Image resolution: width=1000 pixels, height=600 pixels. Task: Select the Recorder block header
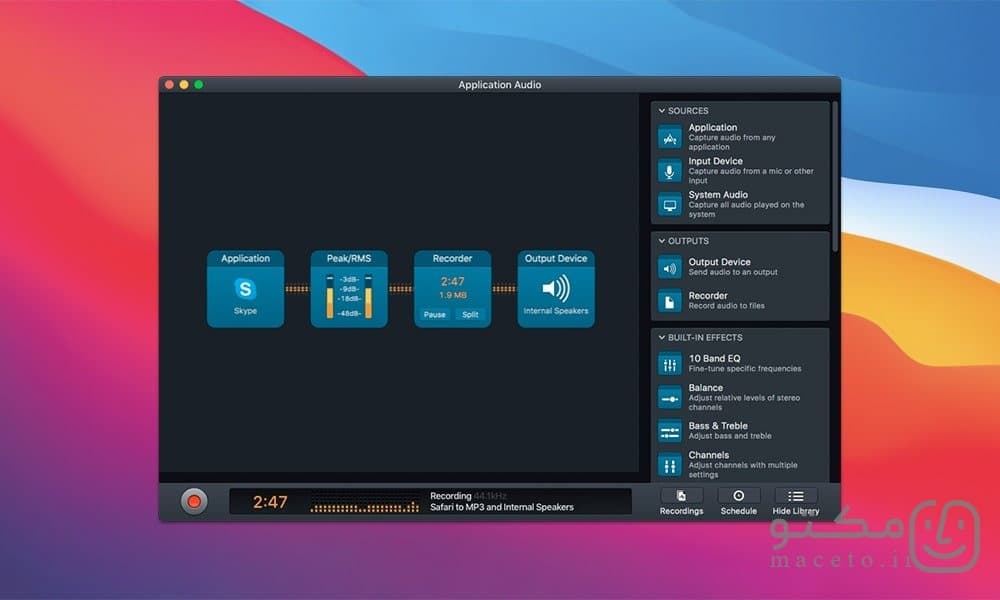[x=452, y=258]
